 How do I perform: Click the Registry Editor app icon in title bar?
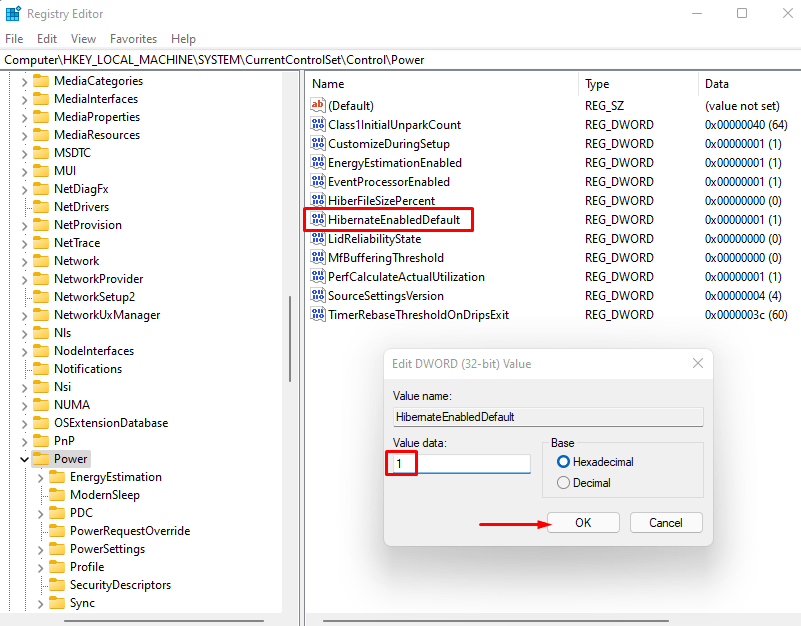[13, 13]
